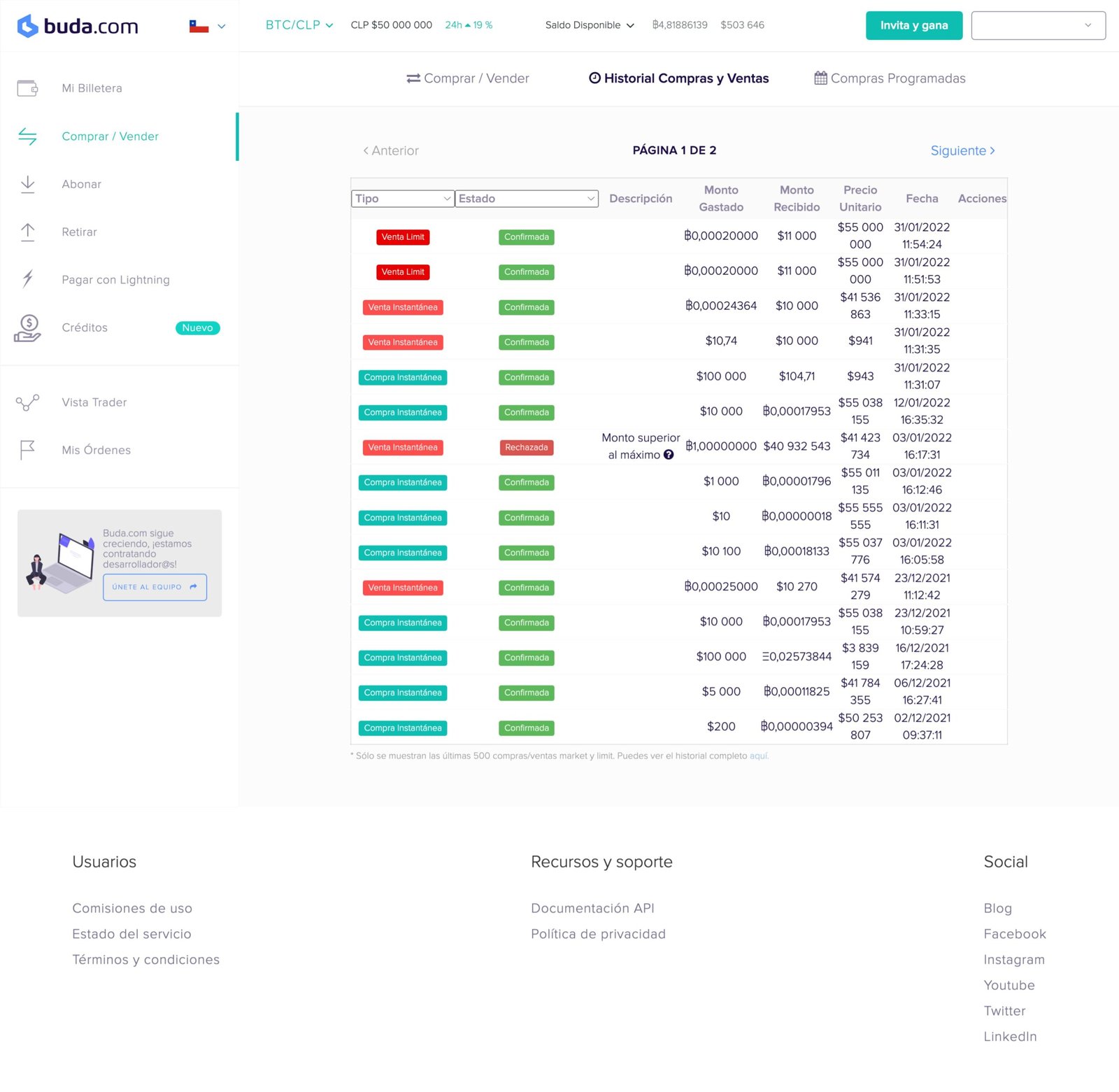Open the Créditos money hand icon

click(27, 327)
